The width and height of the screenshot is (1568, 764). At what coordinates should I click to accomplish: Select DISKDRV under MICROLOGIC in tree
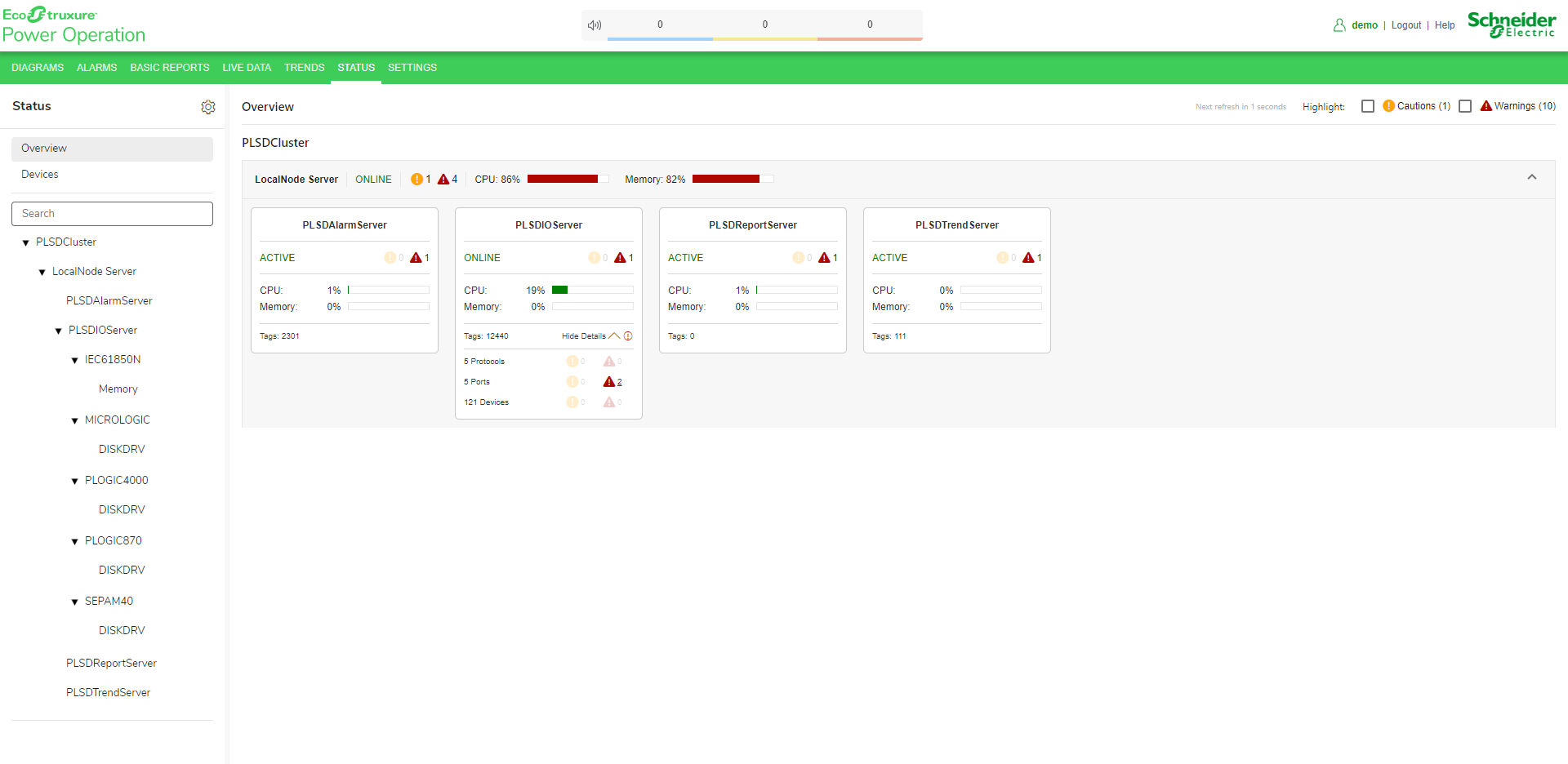point(122,450)
